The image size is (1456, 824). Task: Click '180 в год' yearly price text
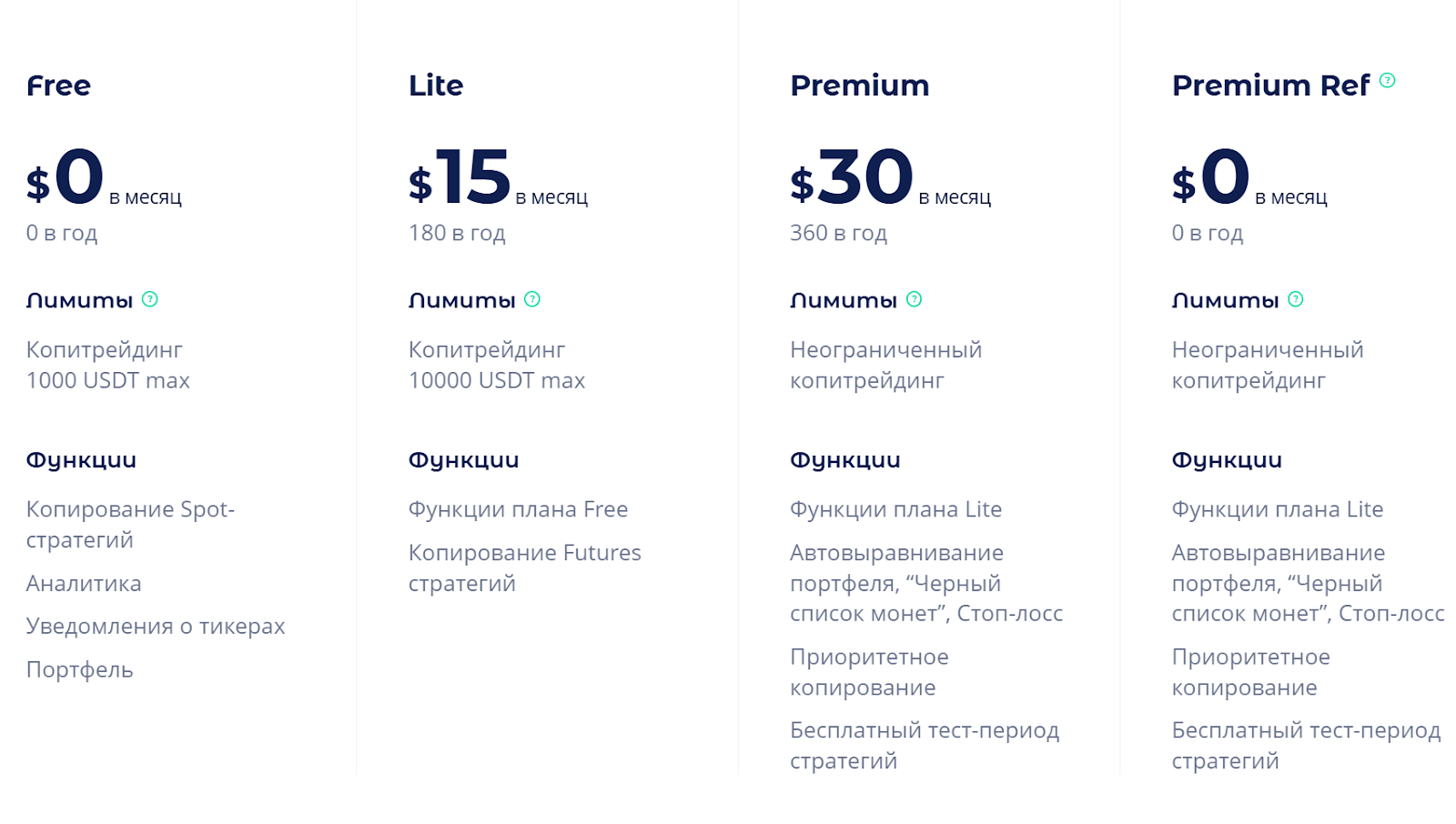[457, 233]
